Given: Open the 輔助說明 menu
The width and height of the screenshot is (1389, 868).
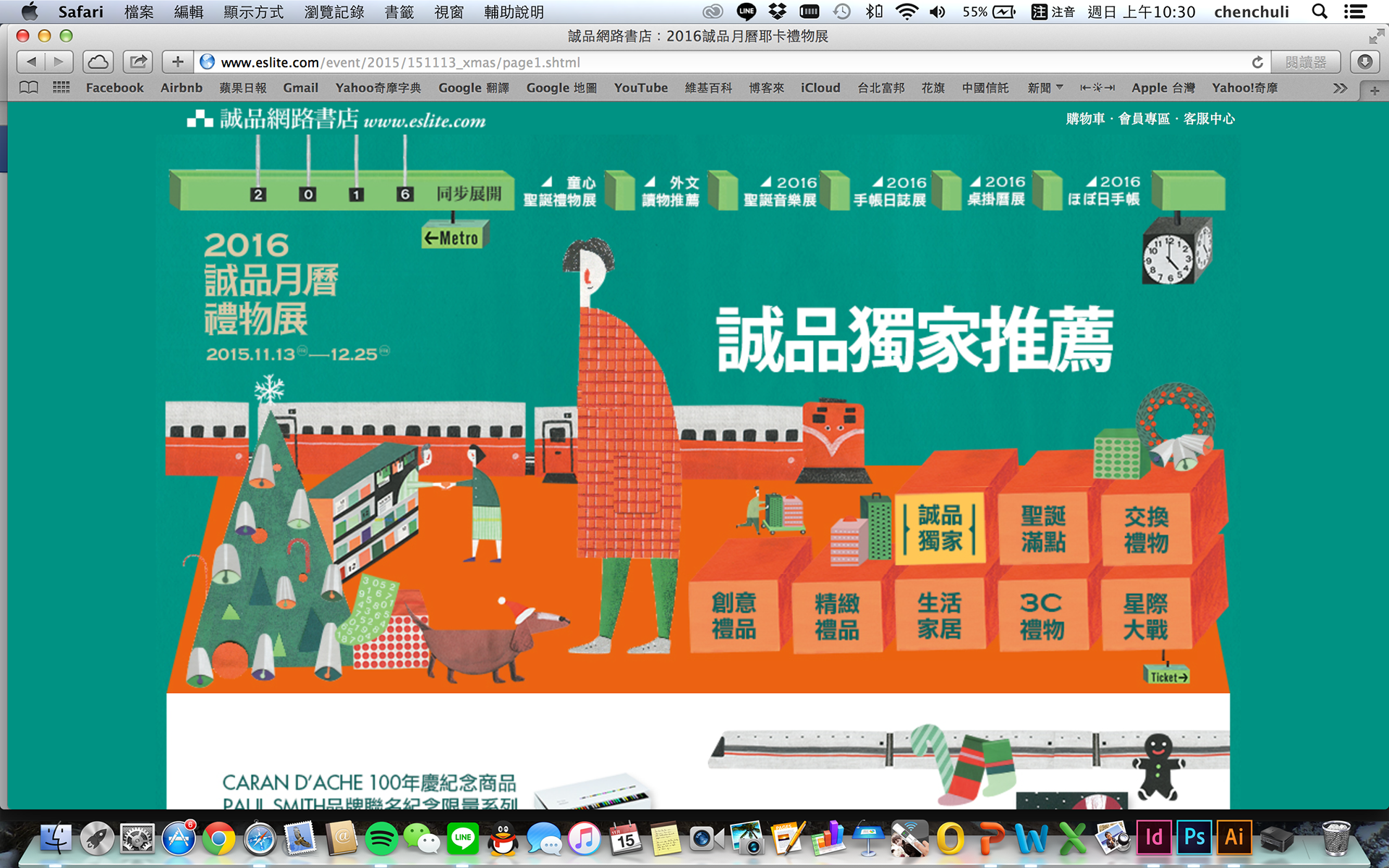Looking at the screenshot, I should point(514,12).
